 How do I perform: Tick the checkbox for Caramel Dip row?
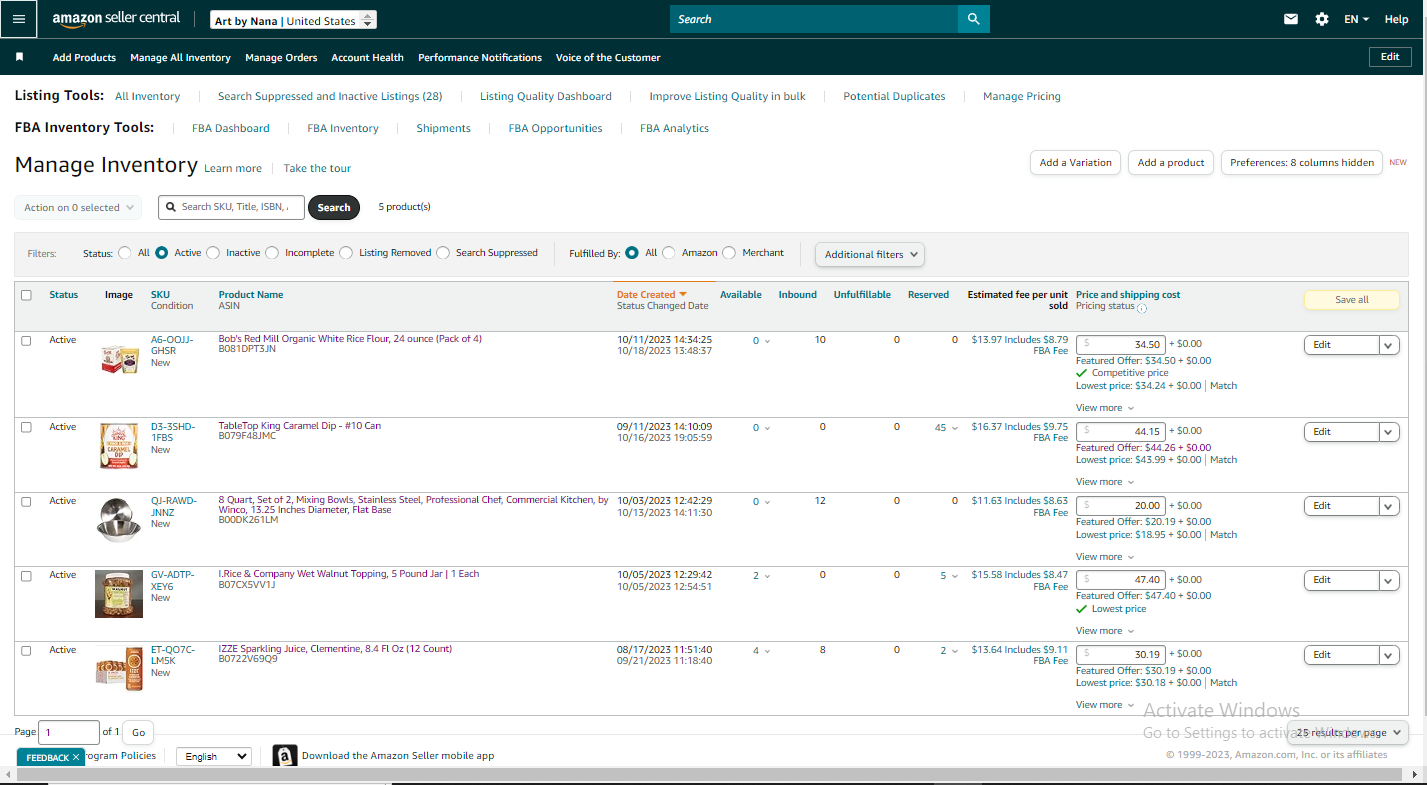click(26, 427)
